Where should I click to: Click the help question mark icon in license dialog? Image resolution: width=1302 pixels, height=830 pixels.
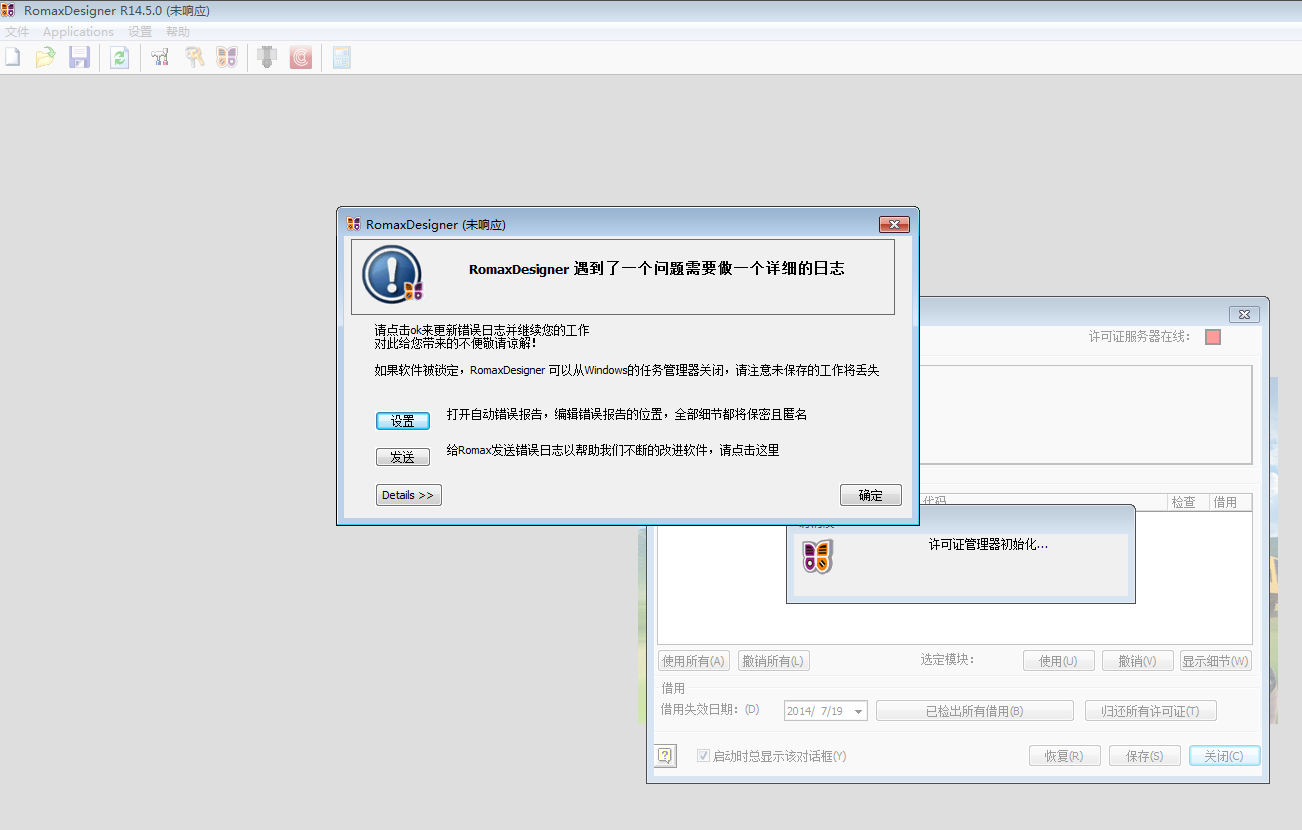click(x=665, y=756)
